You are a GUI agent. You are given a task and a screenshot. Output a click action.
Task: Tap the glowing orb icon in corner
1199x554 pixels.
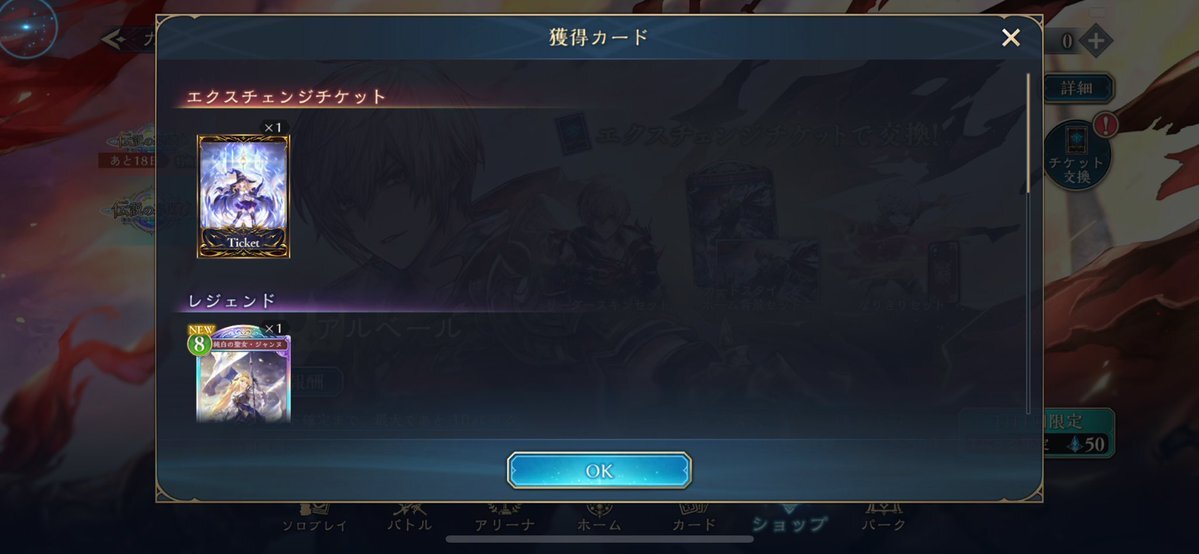tap(28, 28)
